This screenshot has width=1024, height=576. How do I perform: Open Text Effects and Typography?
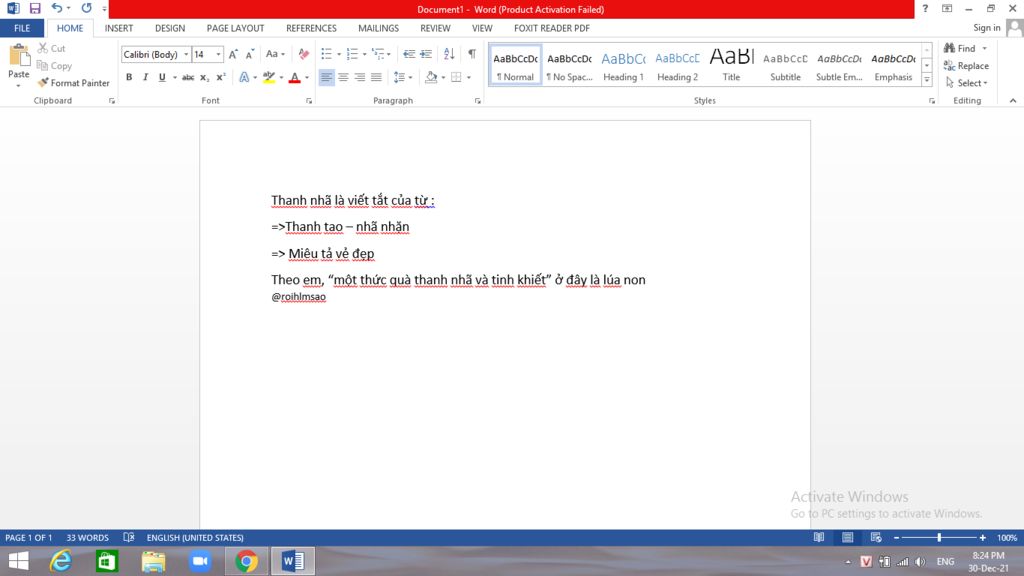point(244,77)
